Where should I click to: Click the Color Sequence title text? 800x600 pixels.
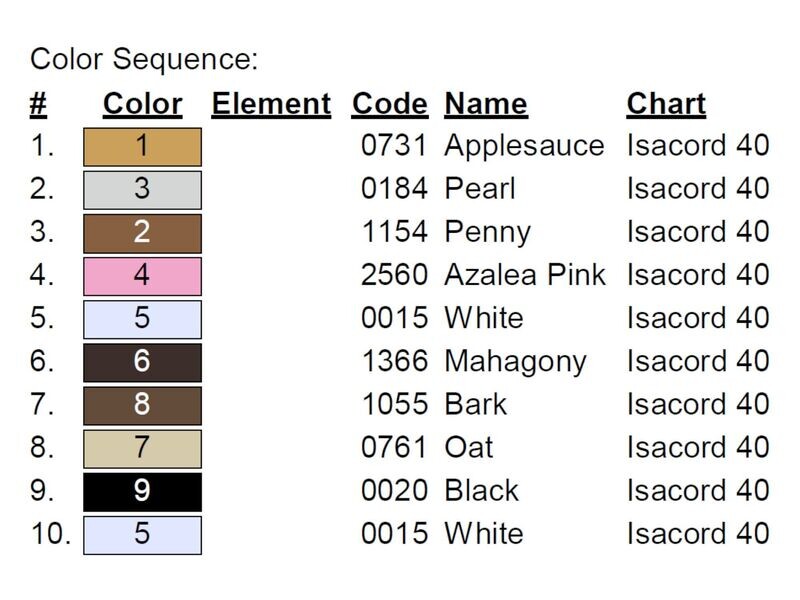[x=144, y=59]
